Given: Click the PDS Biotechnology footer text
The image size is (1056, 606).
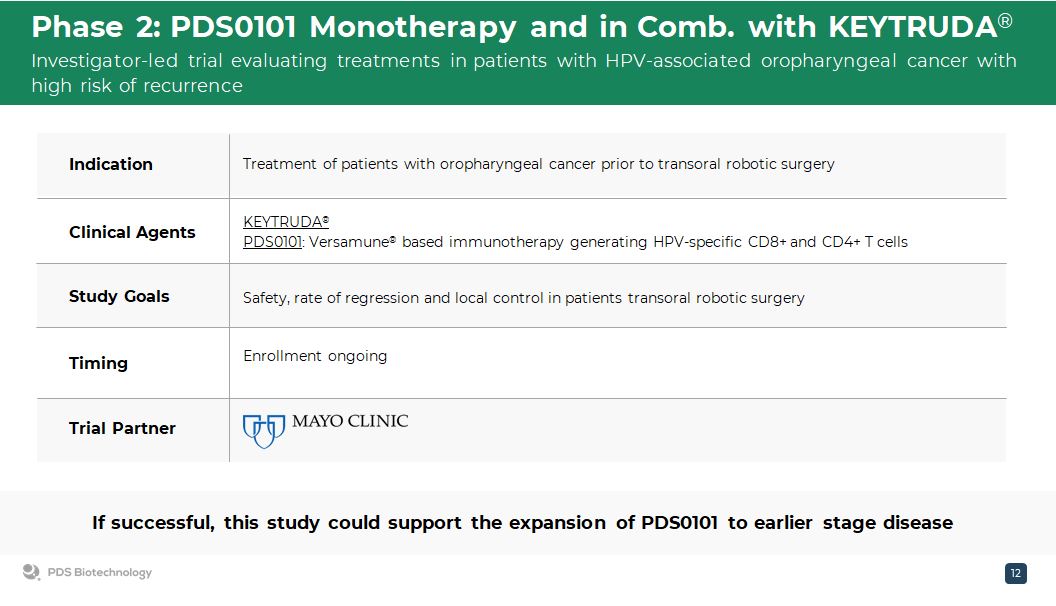Looking at the screenshot, I should pyautogui.click(x=100, y=573).
